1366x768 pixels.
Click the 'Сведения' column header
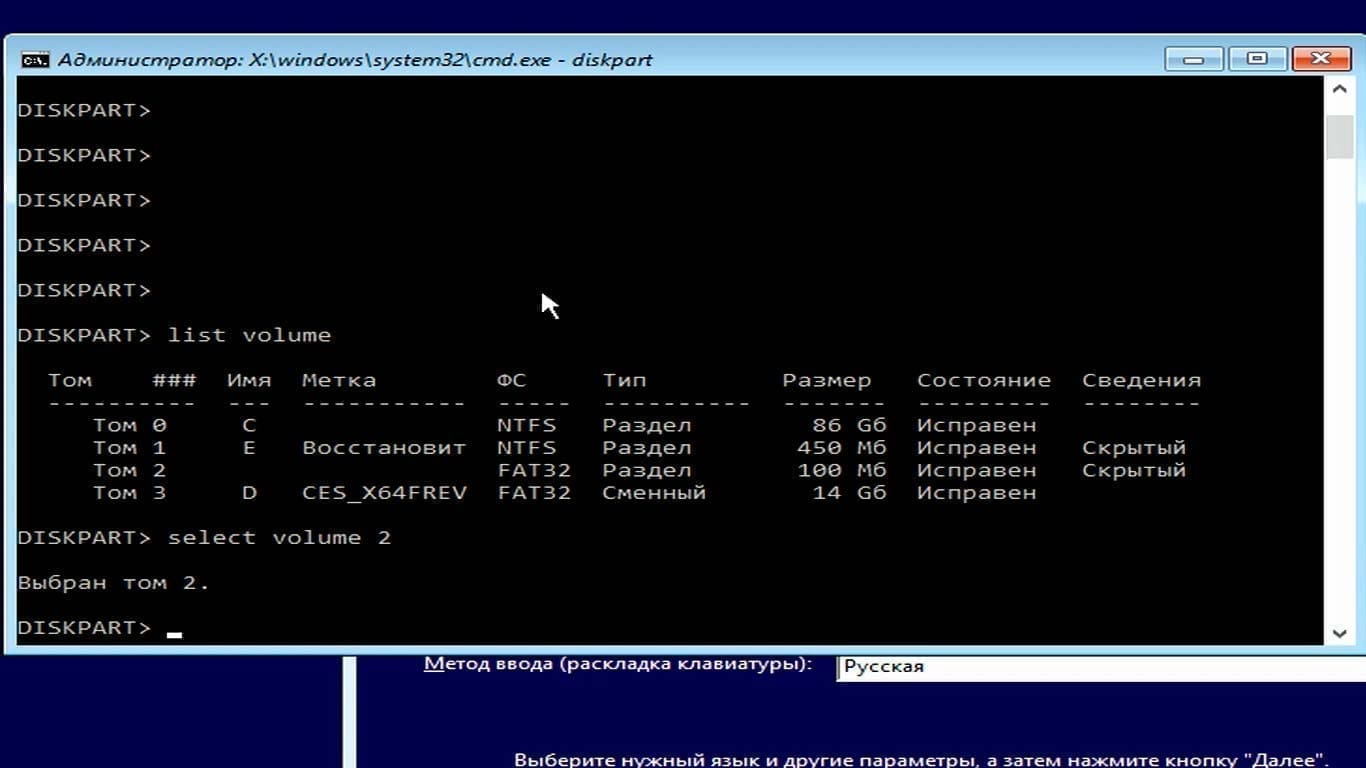(1141, 381)
